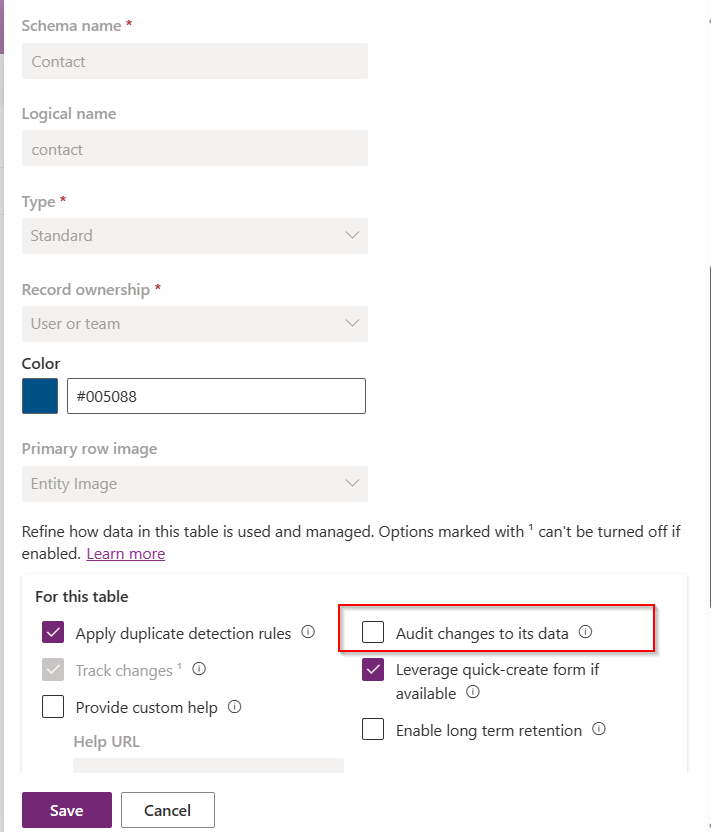Open the Learn more link
The height and width of the screenshot is (832, 711).
pyautogui.click(x=126, y=554)
